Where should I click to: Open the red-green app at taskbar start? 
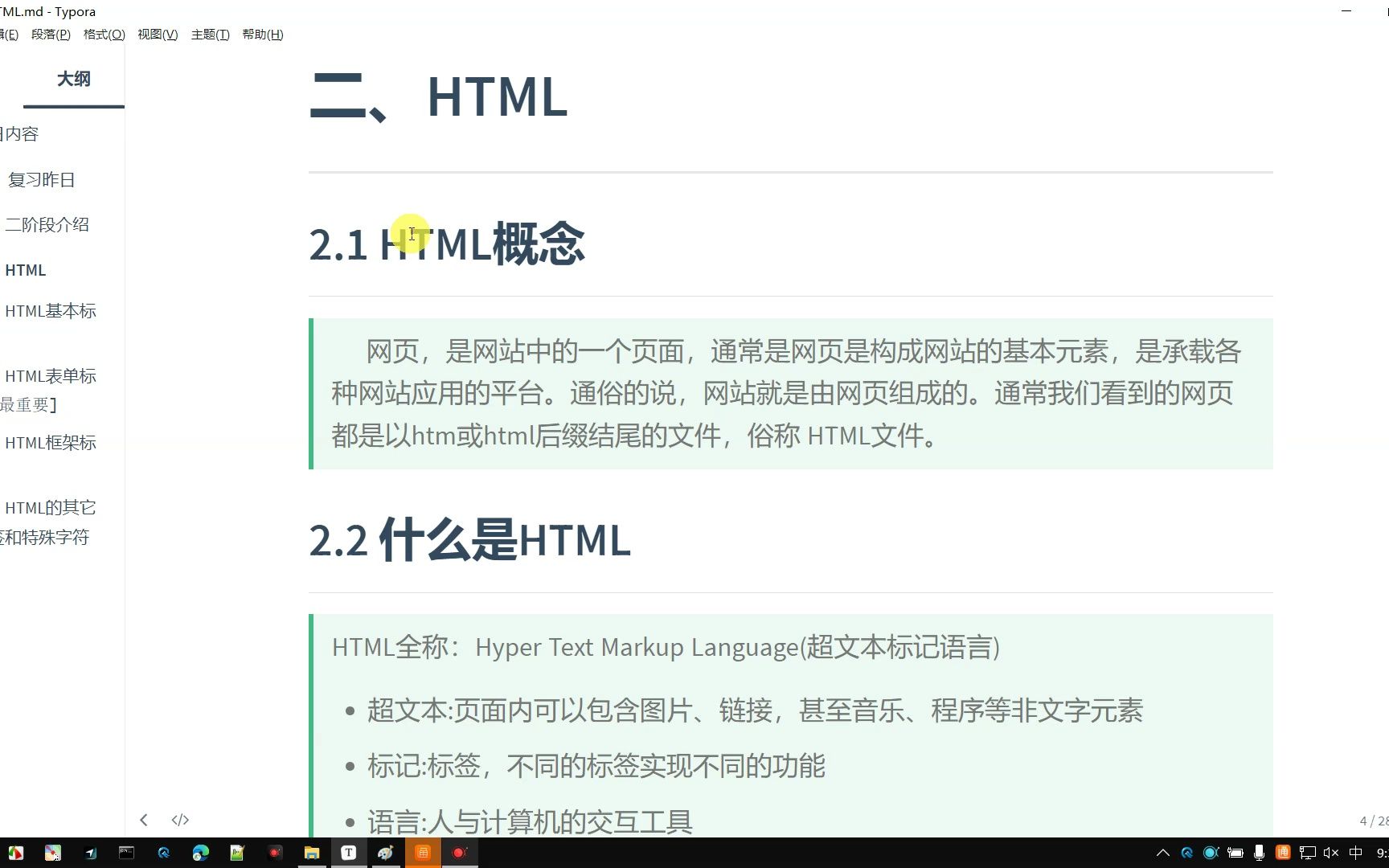point(15,853)
